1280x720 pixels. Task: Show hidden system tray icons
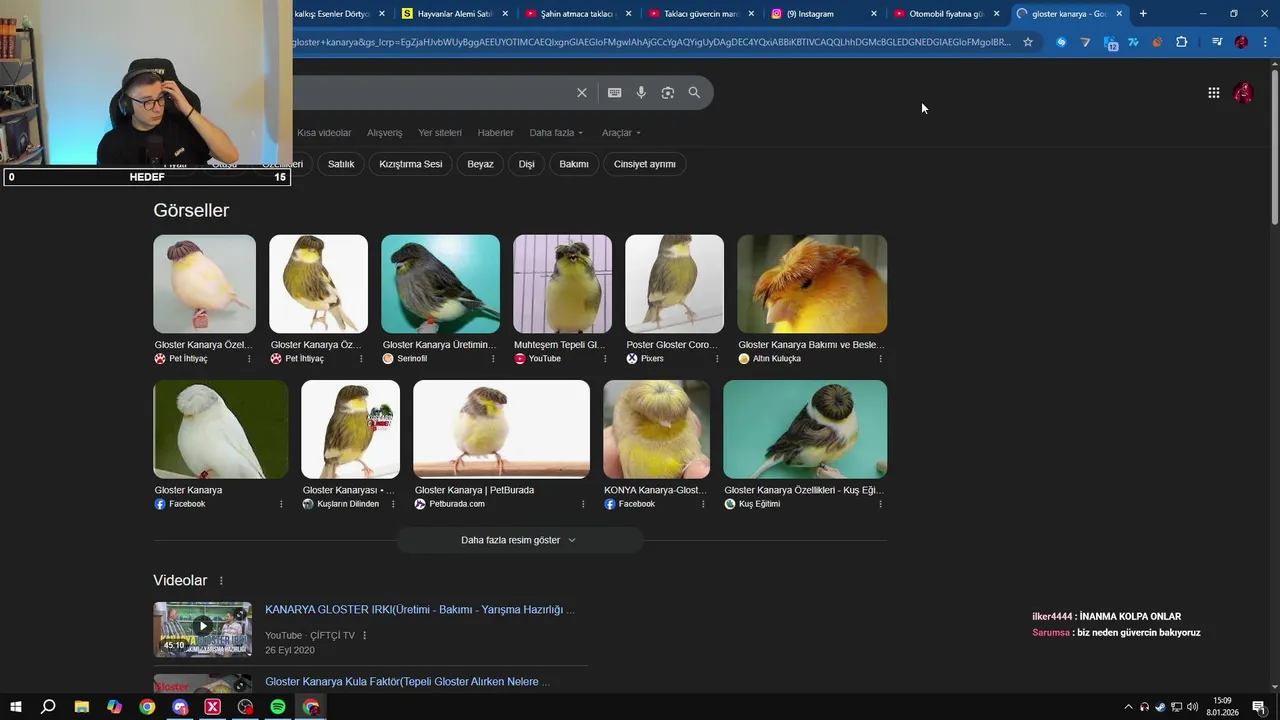[x=1129, y=707]
